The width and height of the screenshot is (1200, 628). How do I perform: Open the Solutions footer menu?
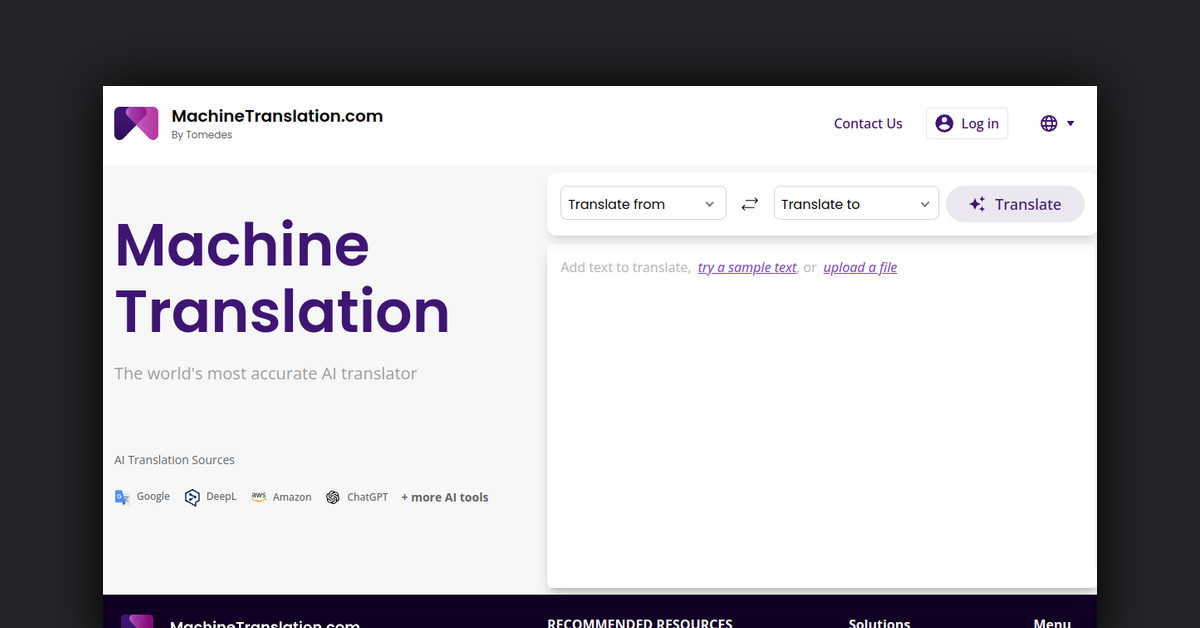(879, 622)
